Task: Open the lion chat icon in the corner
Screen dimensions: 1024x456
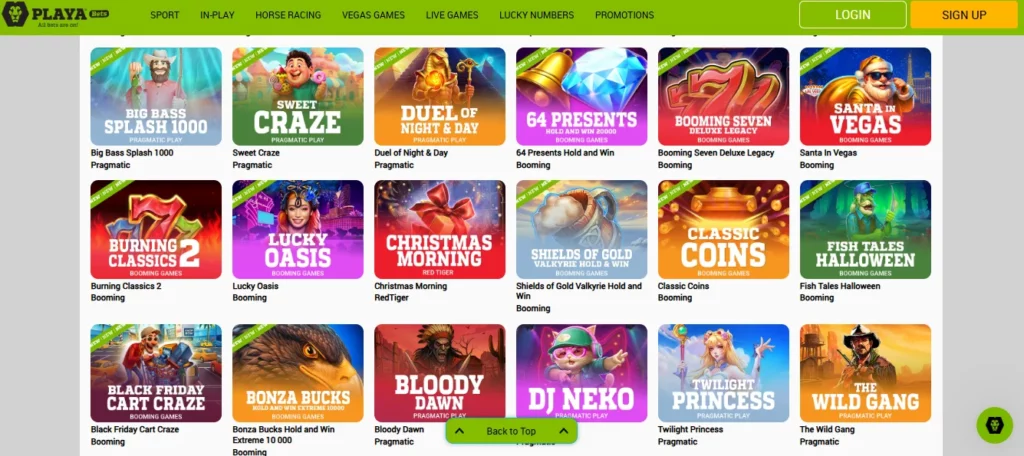Action: tap(994, 425)
